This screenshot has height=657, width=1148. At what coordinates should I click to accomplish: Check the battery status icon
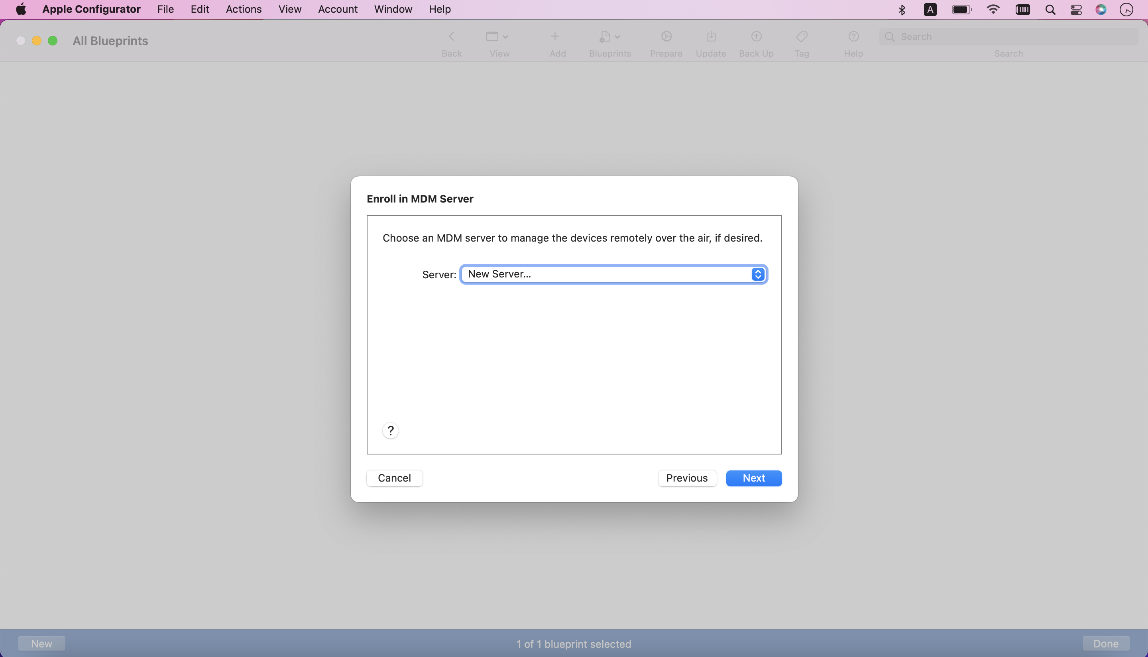click(x=962, y=10)
